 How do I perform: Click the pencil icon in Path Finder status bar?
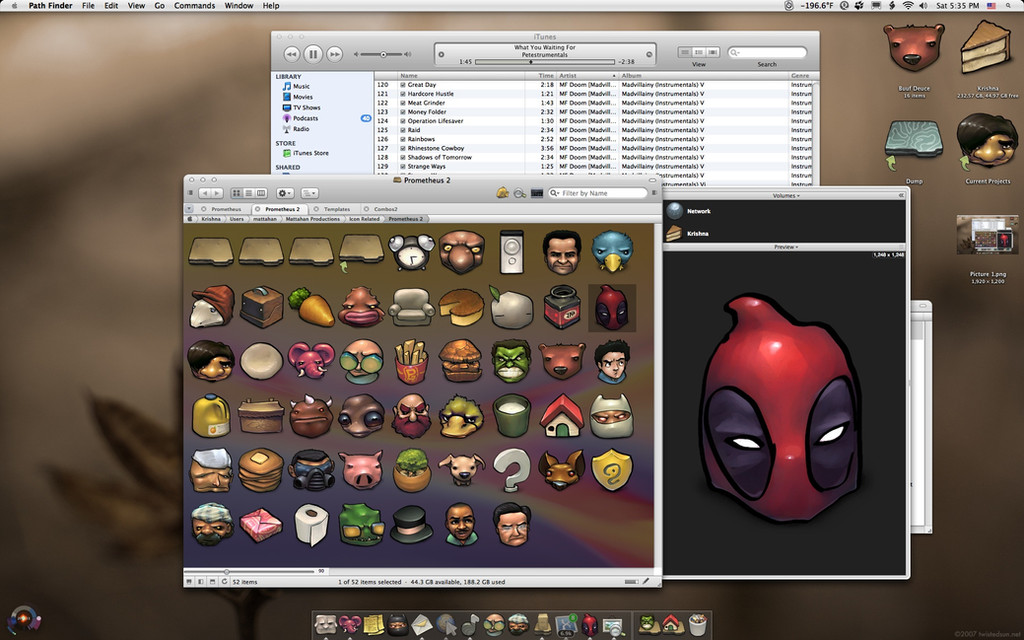click(x=646, y=581)
